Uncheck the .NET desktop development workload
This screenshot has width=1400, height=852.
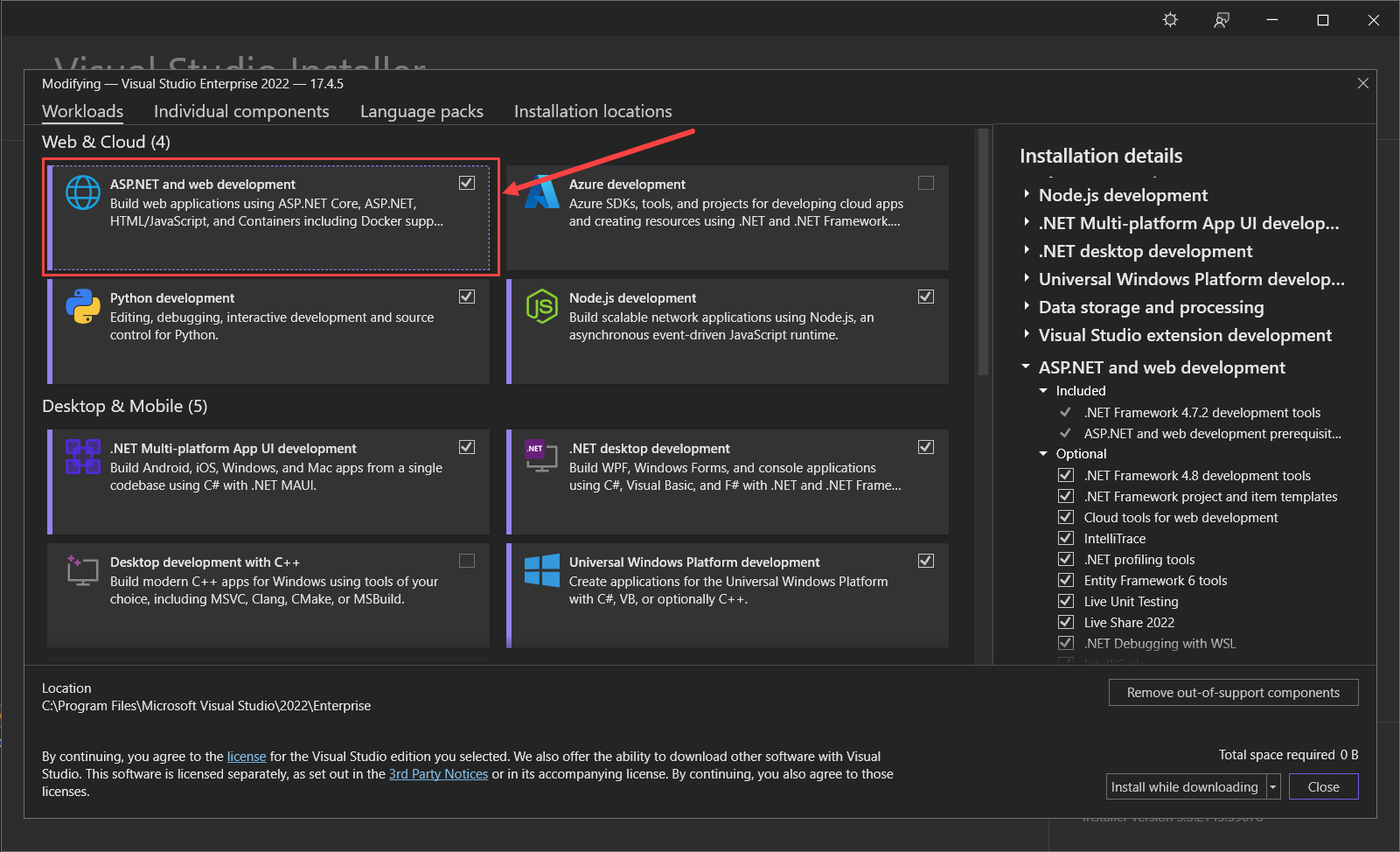(x=926, y=447)
